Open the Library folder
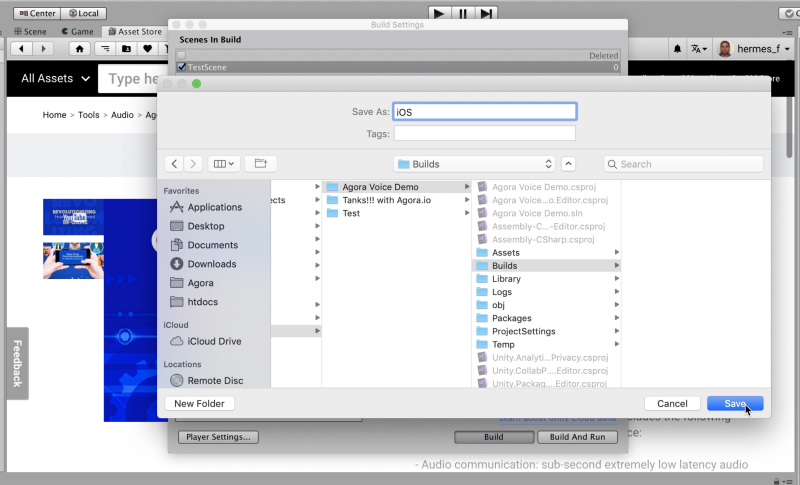The width and height of the screenshot is (800, 485). [547, 279]
